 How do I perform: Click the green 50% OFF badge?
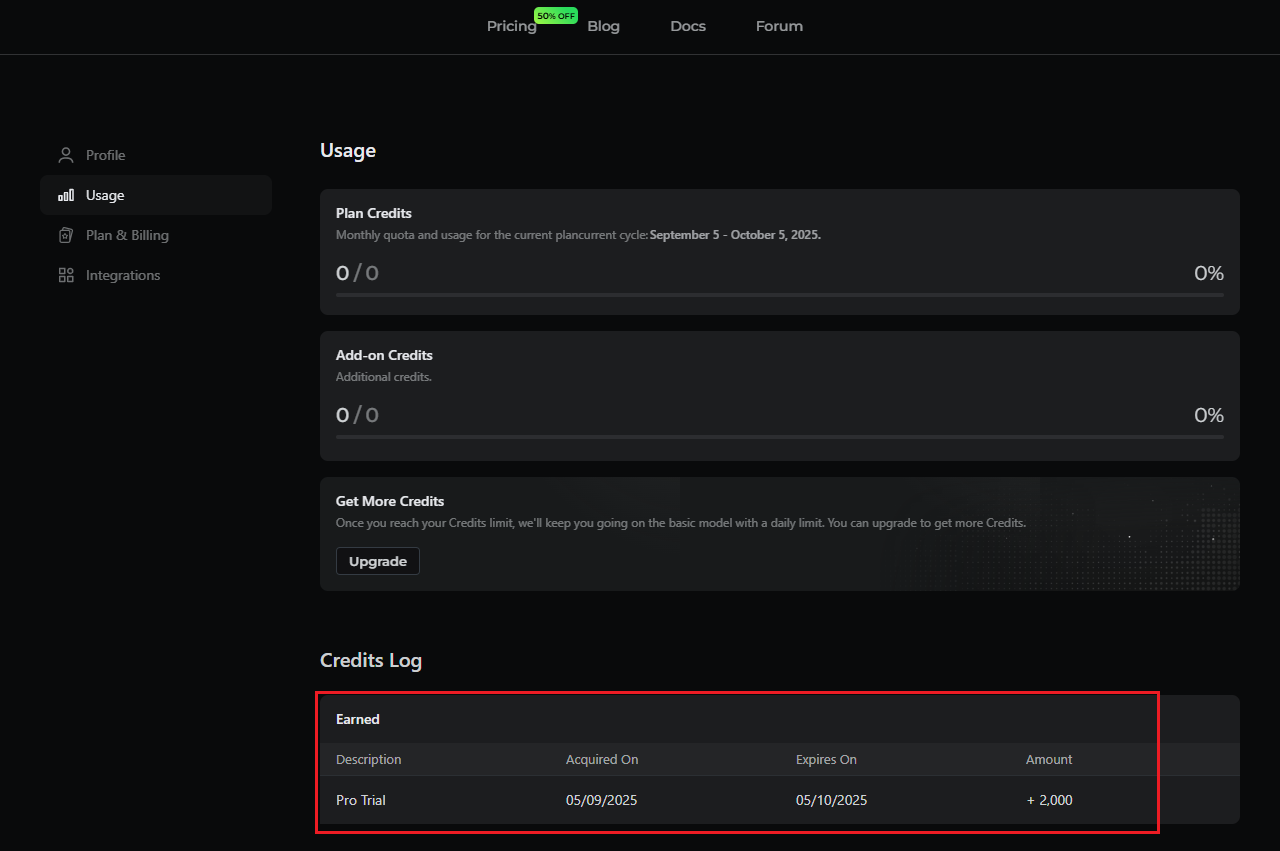(555, 16)
